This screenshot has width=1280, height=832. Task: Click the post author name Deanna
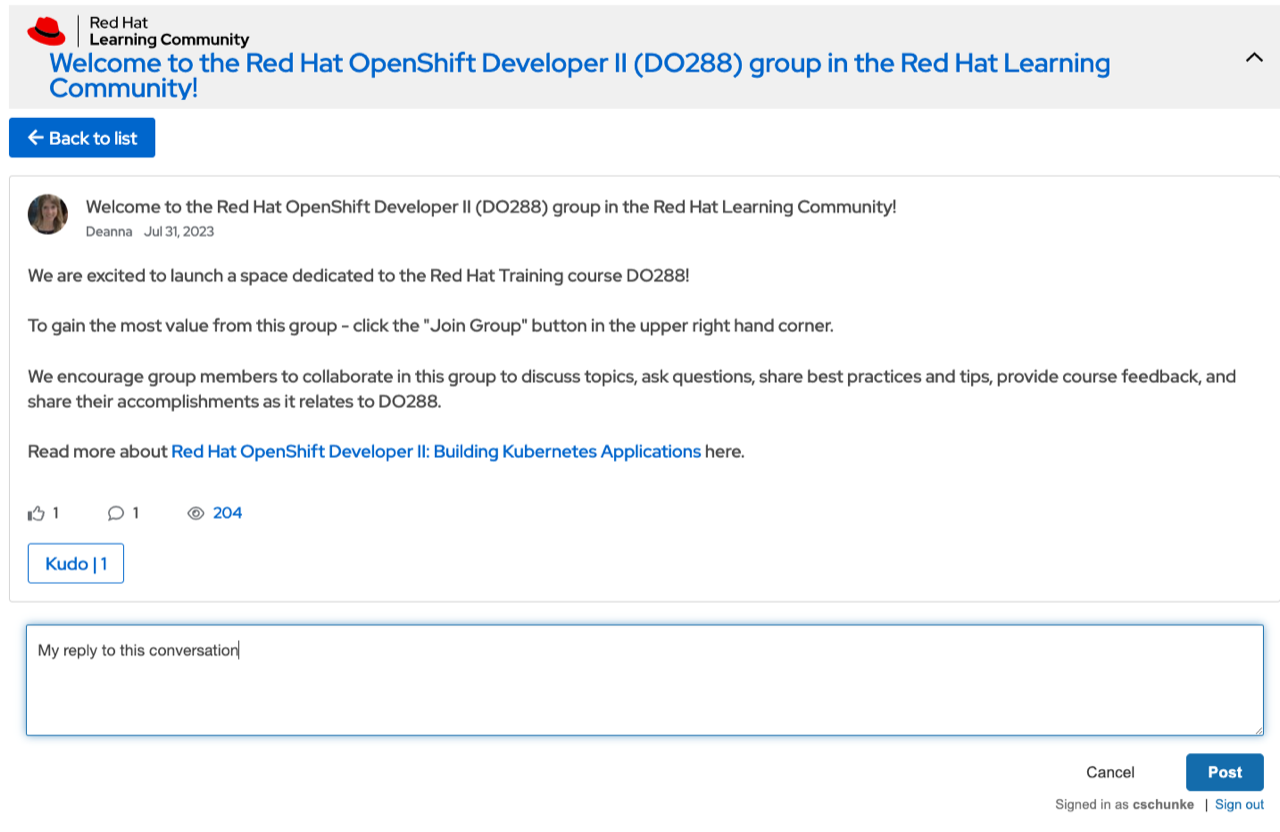point(110,231)
